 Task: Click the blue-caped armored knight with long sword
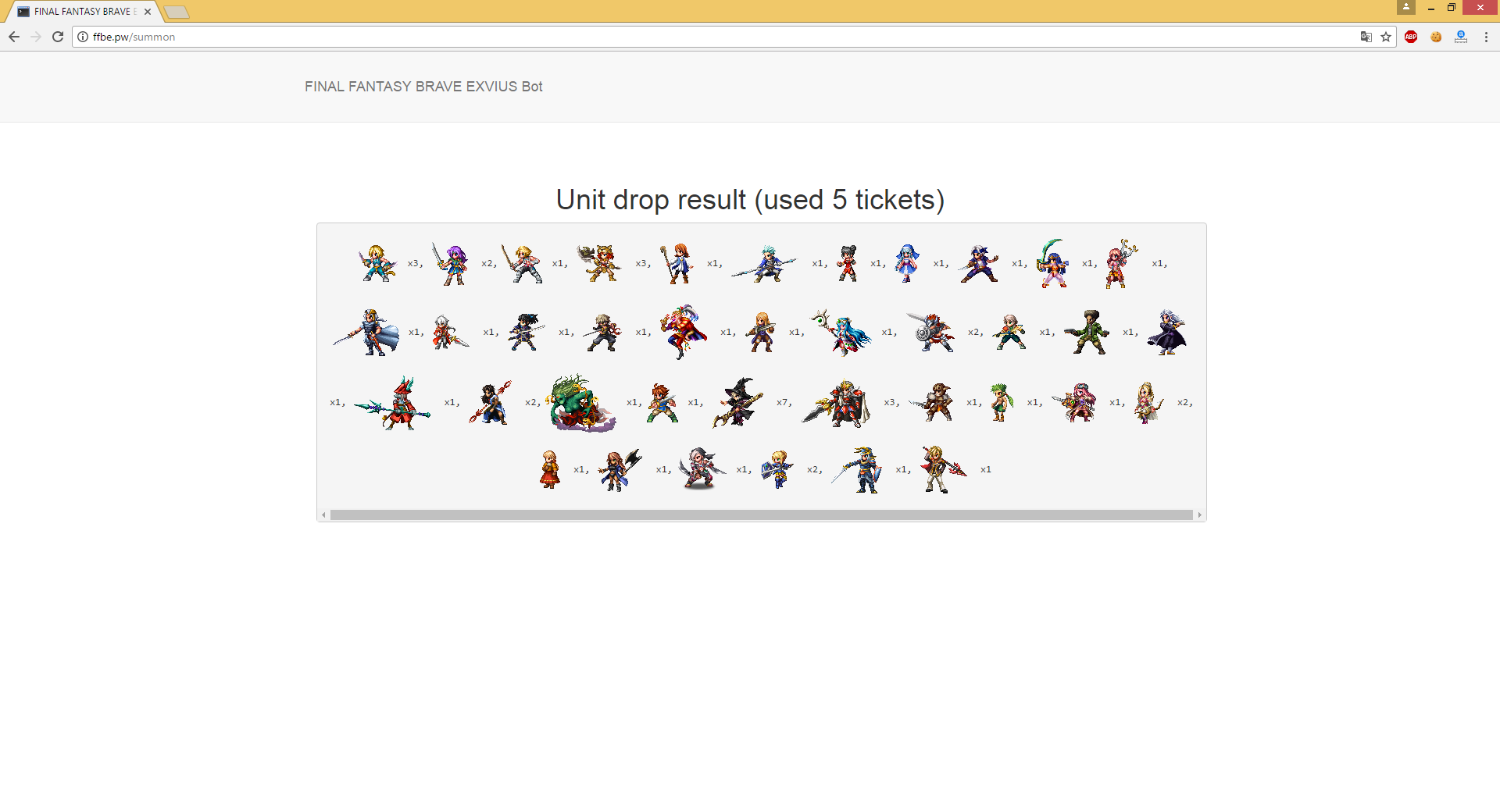click(367, 333)
